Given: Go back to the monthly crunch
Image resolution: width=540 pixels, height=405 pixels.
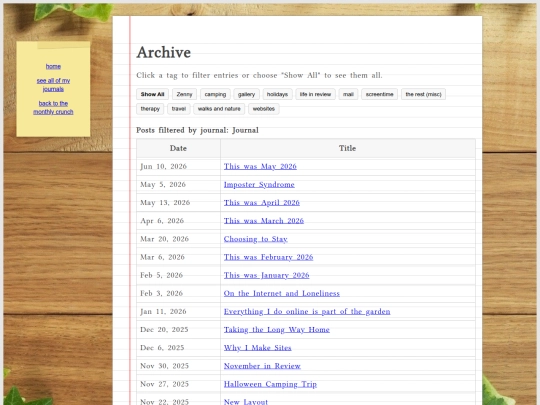Looking at the screenshot, I should 53,107.
